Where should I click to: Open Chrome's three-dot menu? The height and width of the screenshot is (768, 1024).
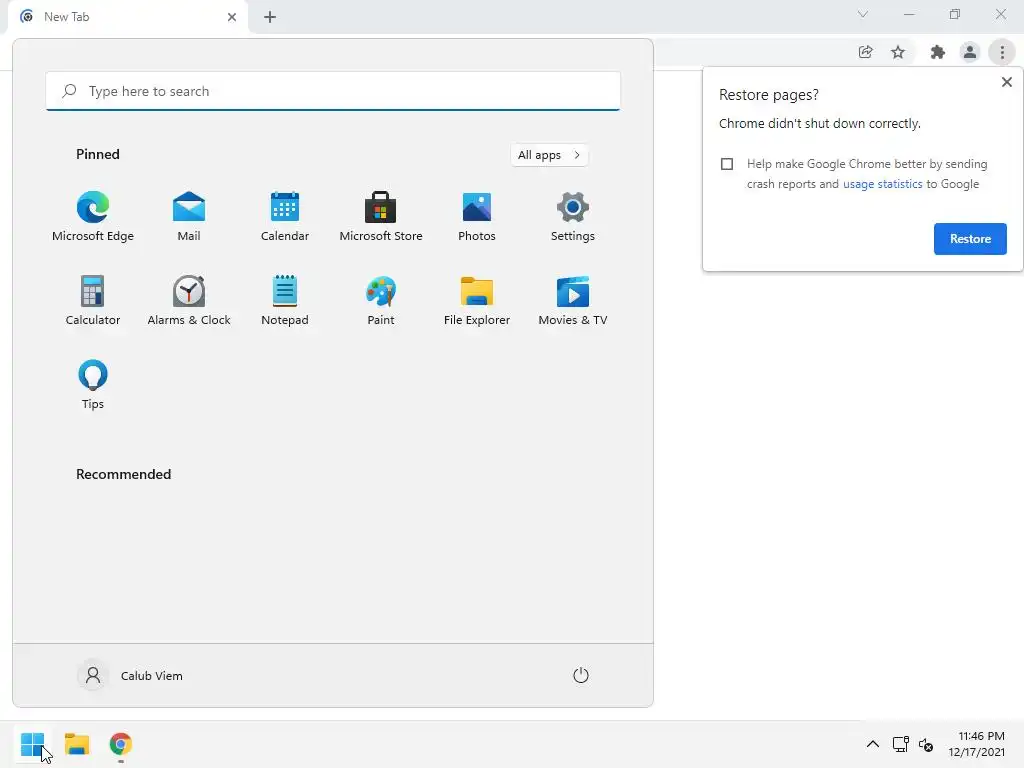[1002, 52]
